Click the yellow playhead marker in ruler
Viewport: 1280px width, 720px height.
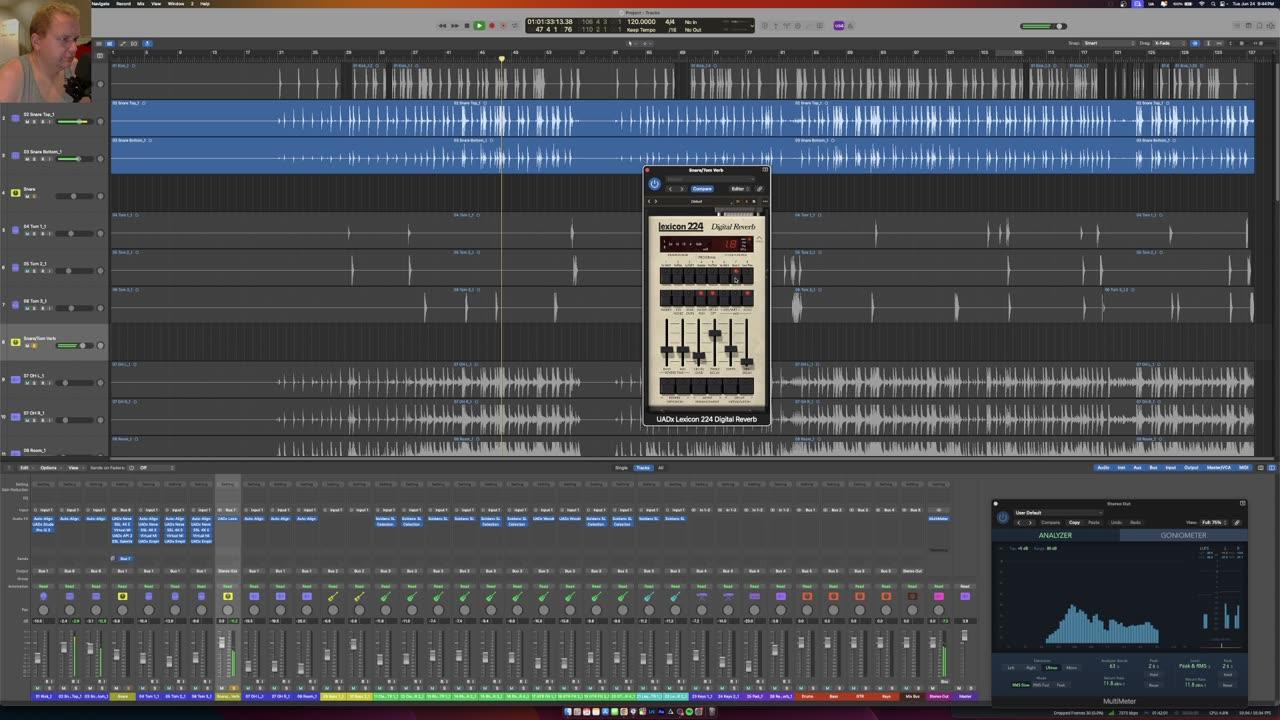click(x=502, y=58)
